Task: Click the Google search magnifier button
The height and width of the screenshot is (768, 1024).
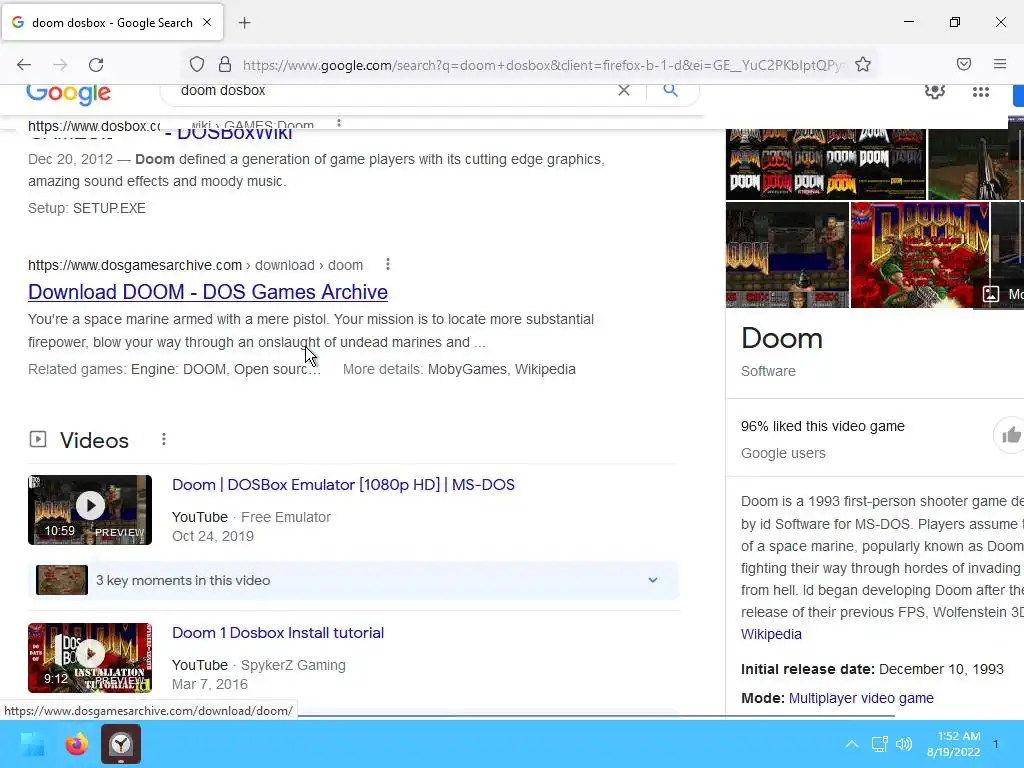Action: (670, 90)
